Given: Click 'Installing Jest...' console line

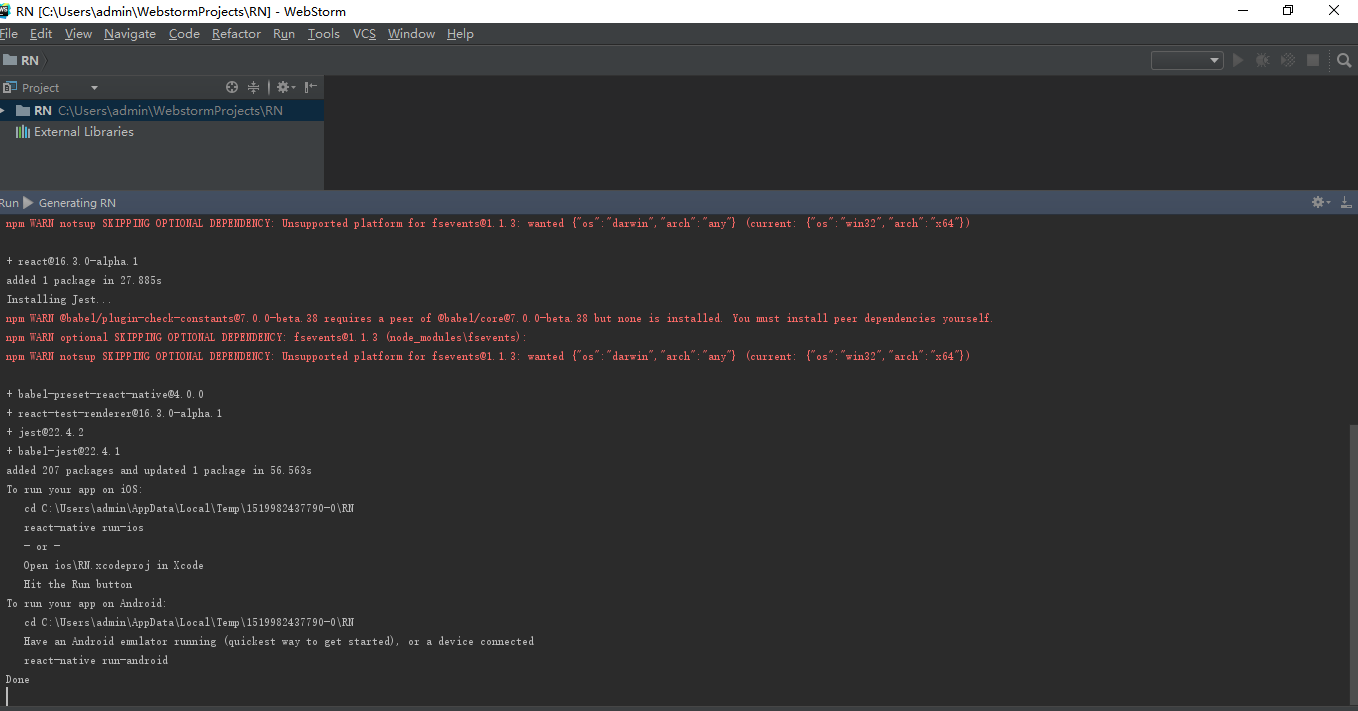Looking at the screenshot, I should click(x=60, y=299).
